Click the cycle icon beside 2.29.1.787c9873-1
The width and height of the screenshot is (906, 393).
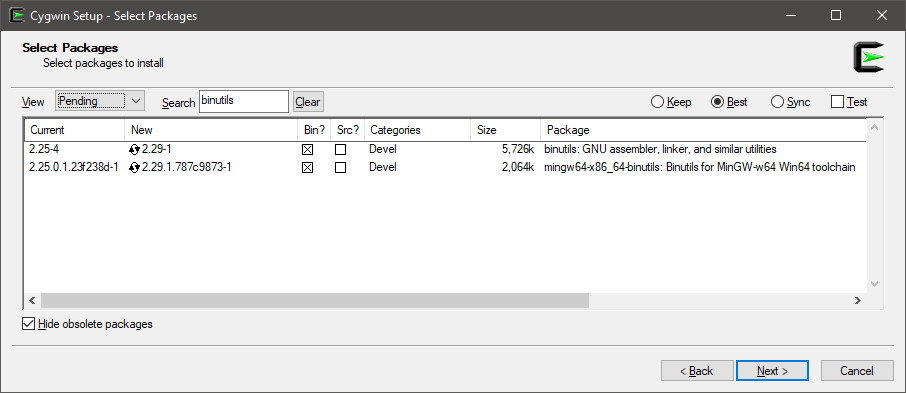coord(135,168)
